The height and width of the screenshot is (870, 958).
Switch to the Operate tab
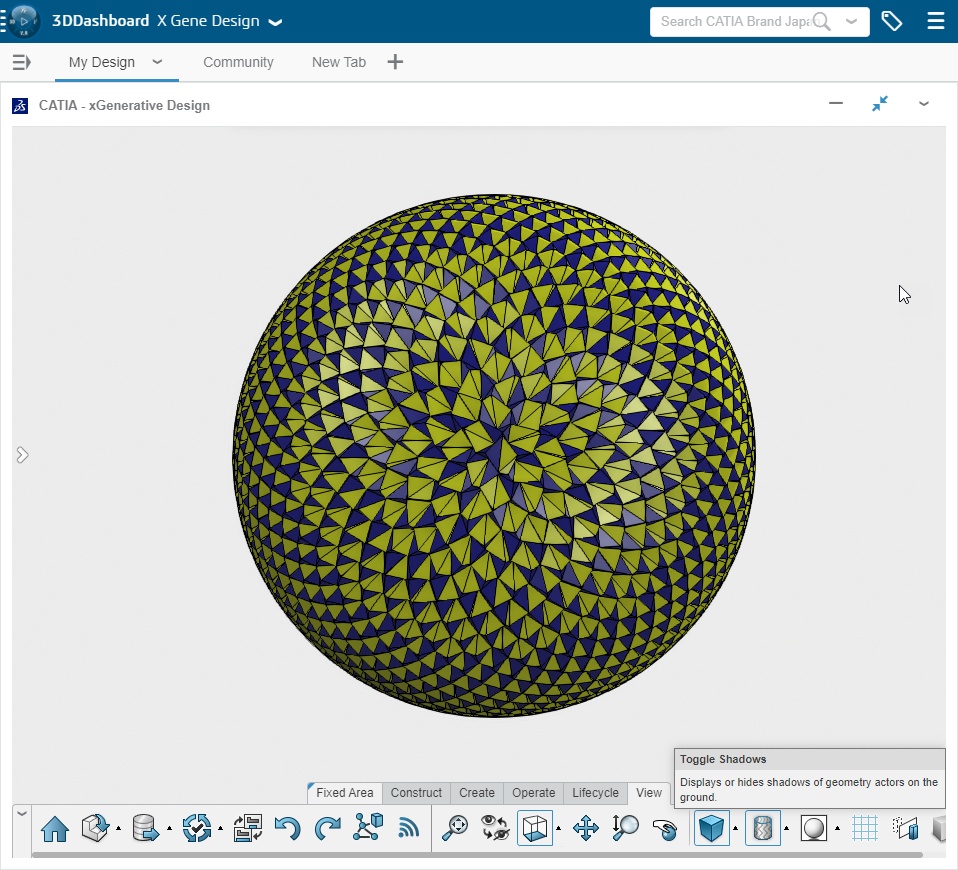tap(533, 792)
